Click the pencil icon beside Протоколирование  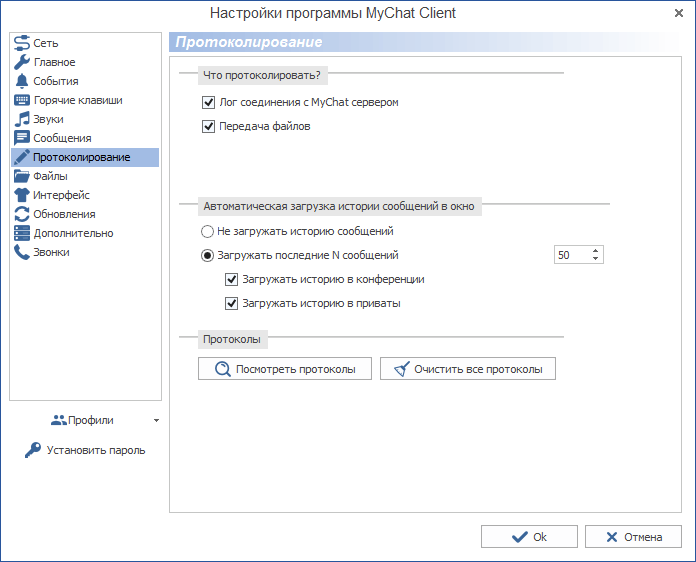point(22,157)
